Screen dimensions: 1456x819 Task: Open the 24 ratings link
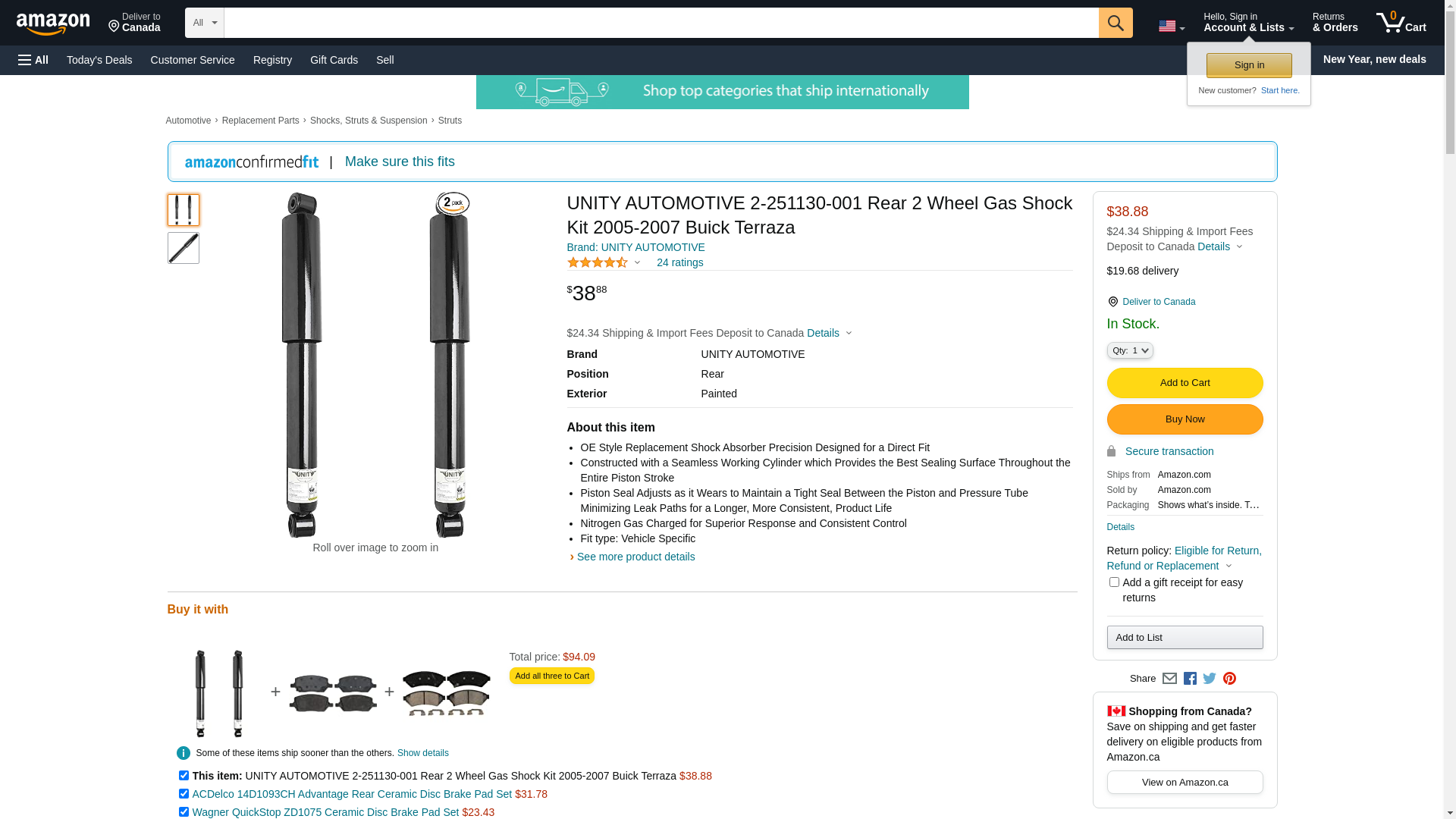point(679,263)
